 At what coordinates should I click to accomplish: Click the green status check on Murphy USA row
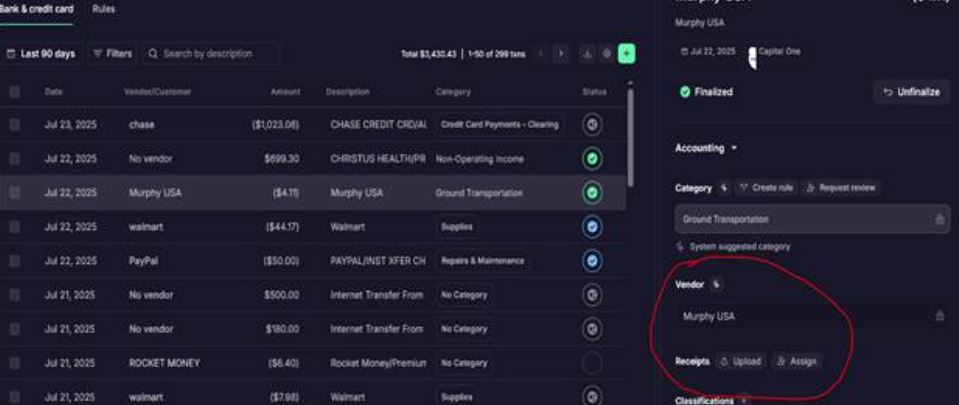click(x=591, y=193)
